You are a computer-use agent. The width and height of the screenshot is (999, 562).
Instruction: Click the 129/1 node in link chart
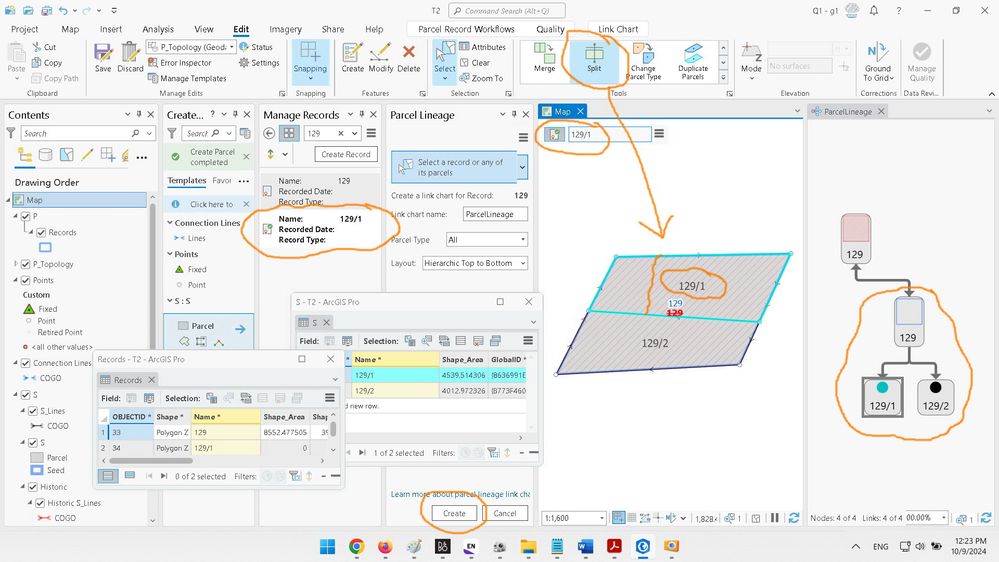[882, 397]
